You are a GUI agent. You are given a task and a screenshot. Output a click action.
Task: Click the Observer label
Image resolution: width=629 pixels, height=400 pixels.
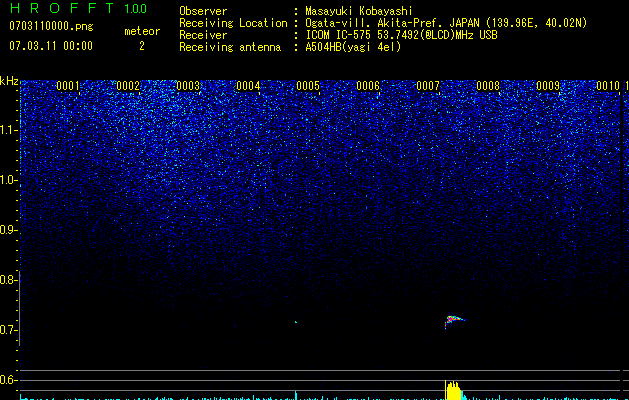tap(203, 11)
